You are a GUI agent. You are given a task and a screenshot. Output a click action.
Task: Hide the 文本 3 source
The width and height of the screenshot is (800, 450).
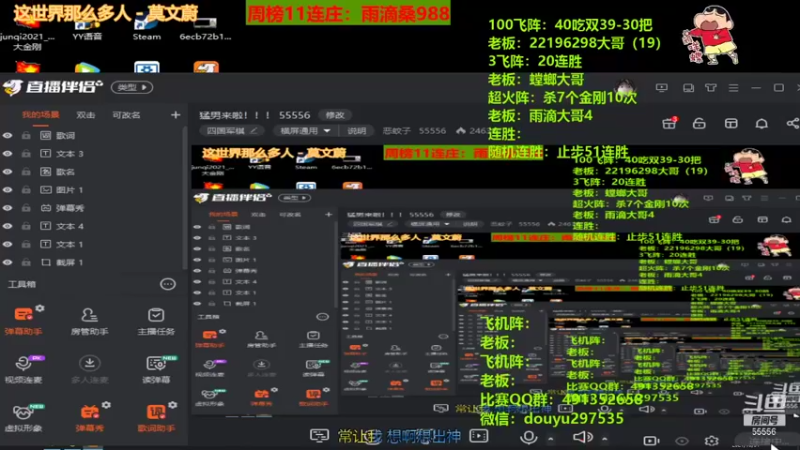(x=7, y=154)
